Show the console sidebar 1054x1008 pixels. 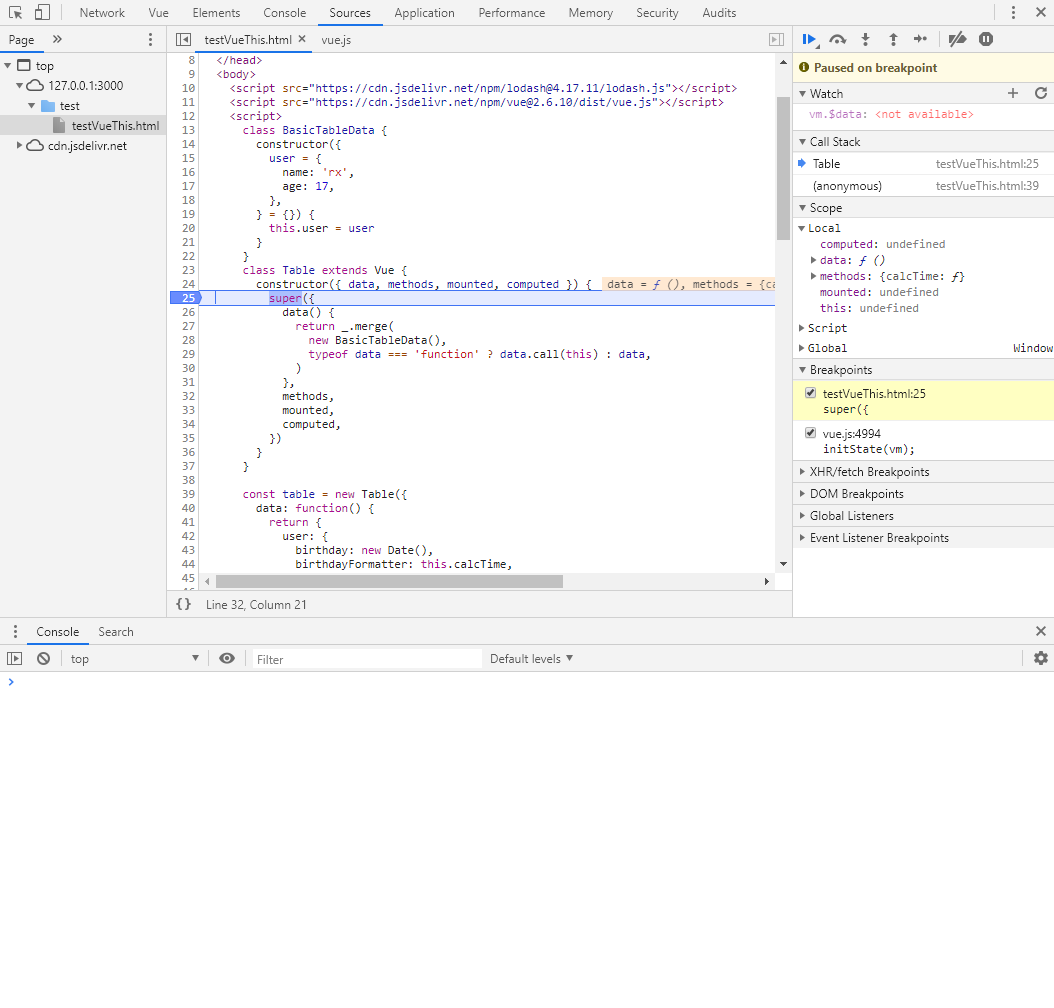pyautogui.click(x=15, y=659)
